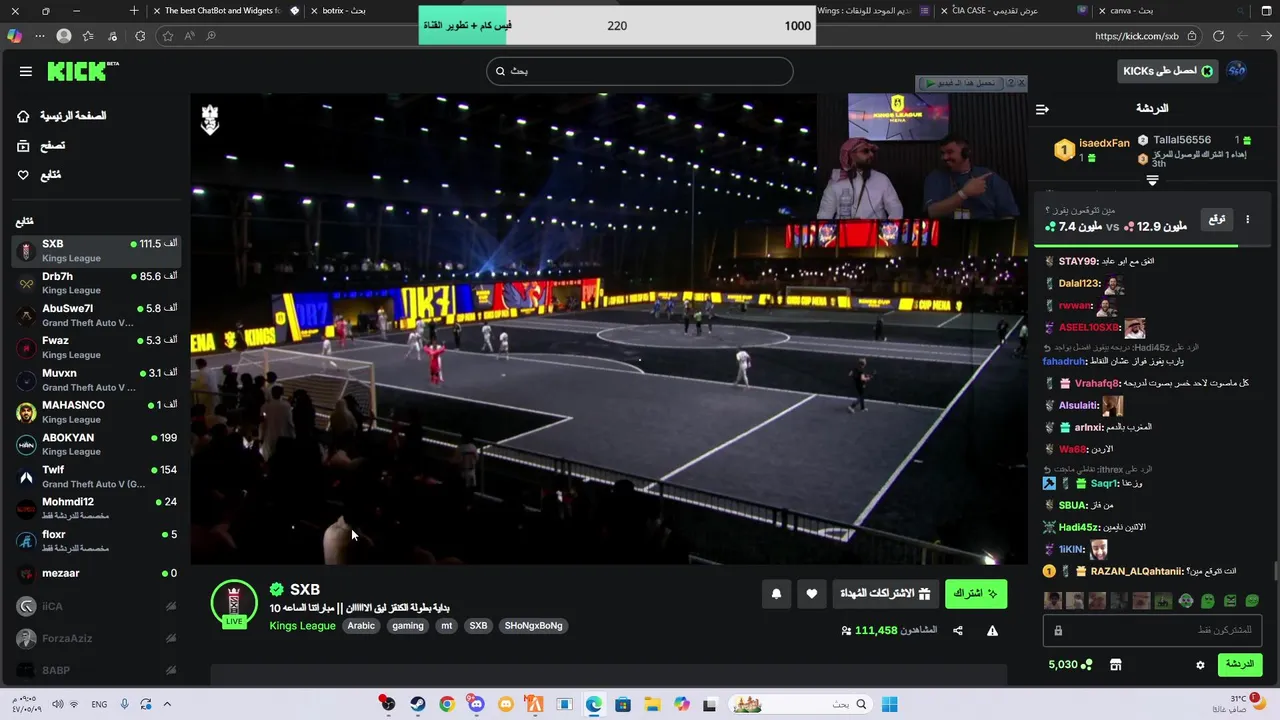Screen dimensions: 1280x720
Task: Open the Drb7h channel in the sidebar
Action: [96, 283]
